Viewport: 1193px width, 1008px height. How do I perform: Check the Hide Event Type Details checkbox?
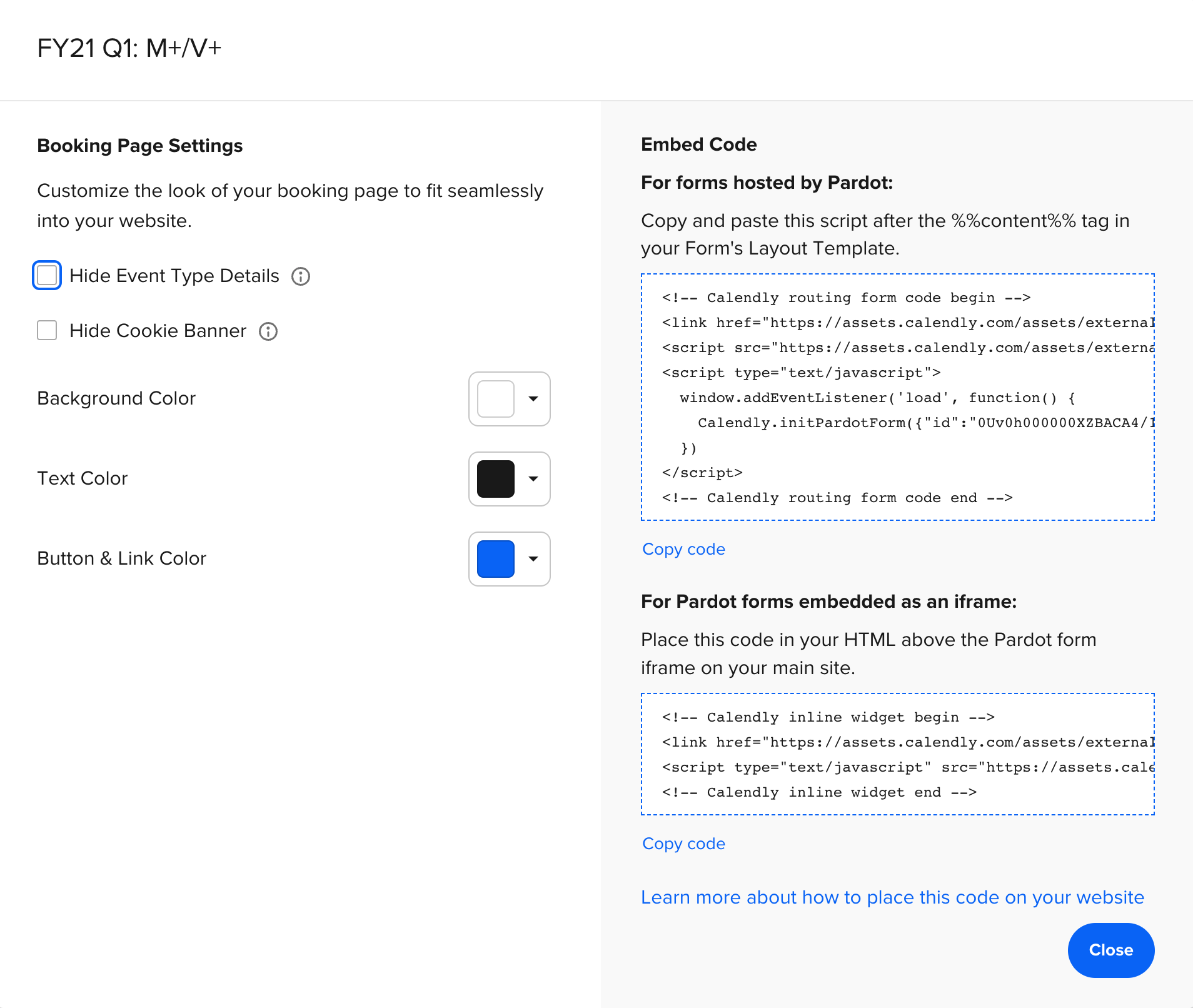(47, 275)
